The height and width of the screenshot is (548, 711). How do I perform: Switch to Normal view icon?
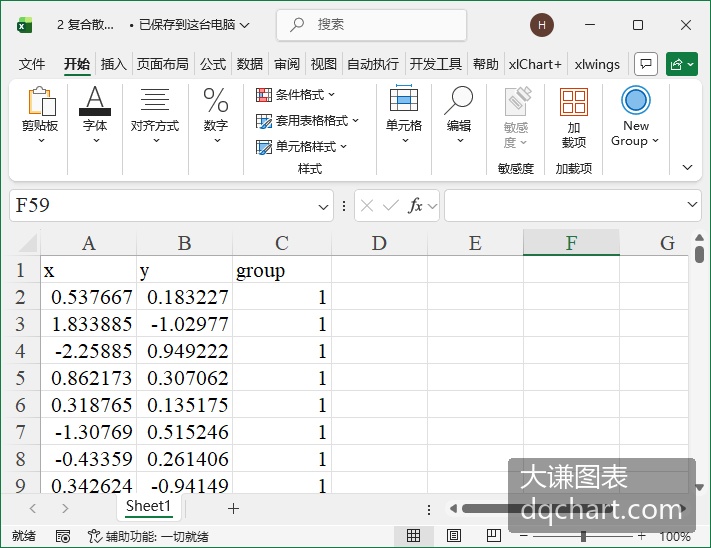point(413,536)
